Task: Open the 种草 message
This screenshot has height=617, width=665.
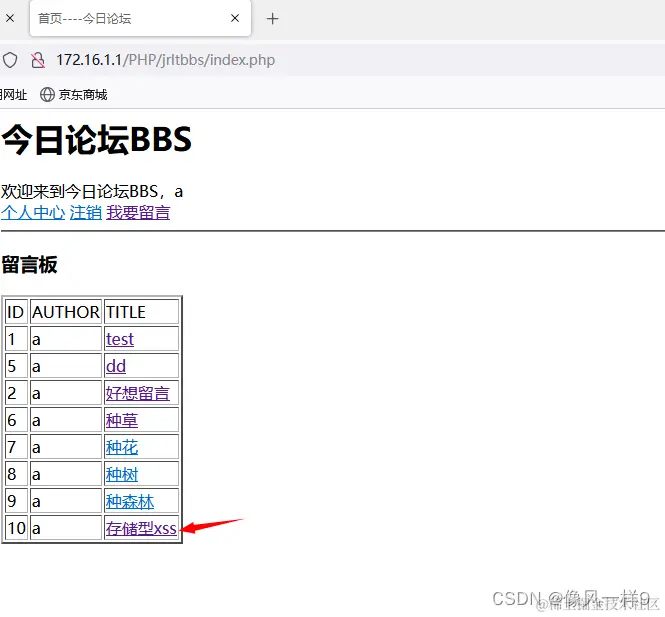Action: (x=122, y=420)
